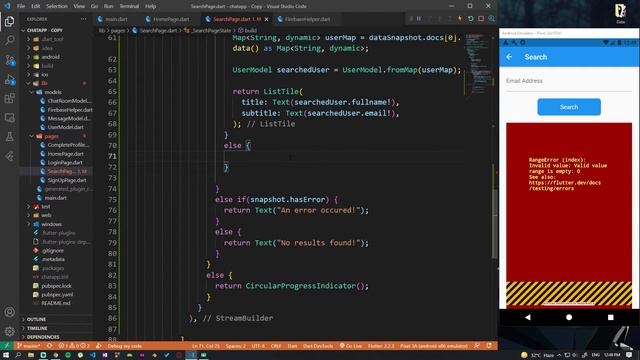
Task: Tap the emulator recent apps button
Action: coord(611,317)
